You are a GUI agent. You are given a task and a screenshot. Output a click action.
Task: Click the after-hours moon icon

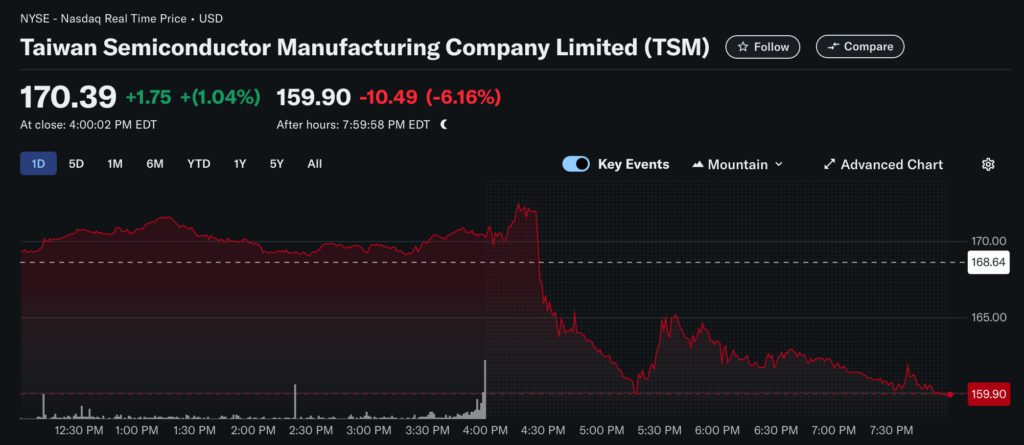(444, 125)
